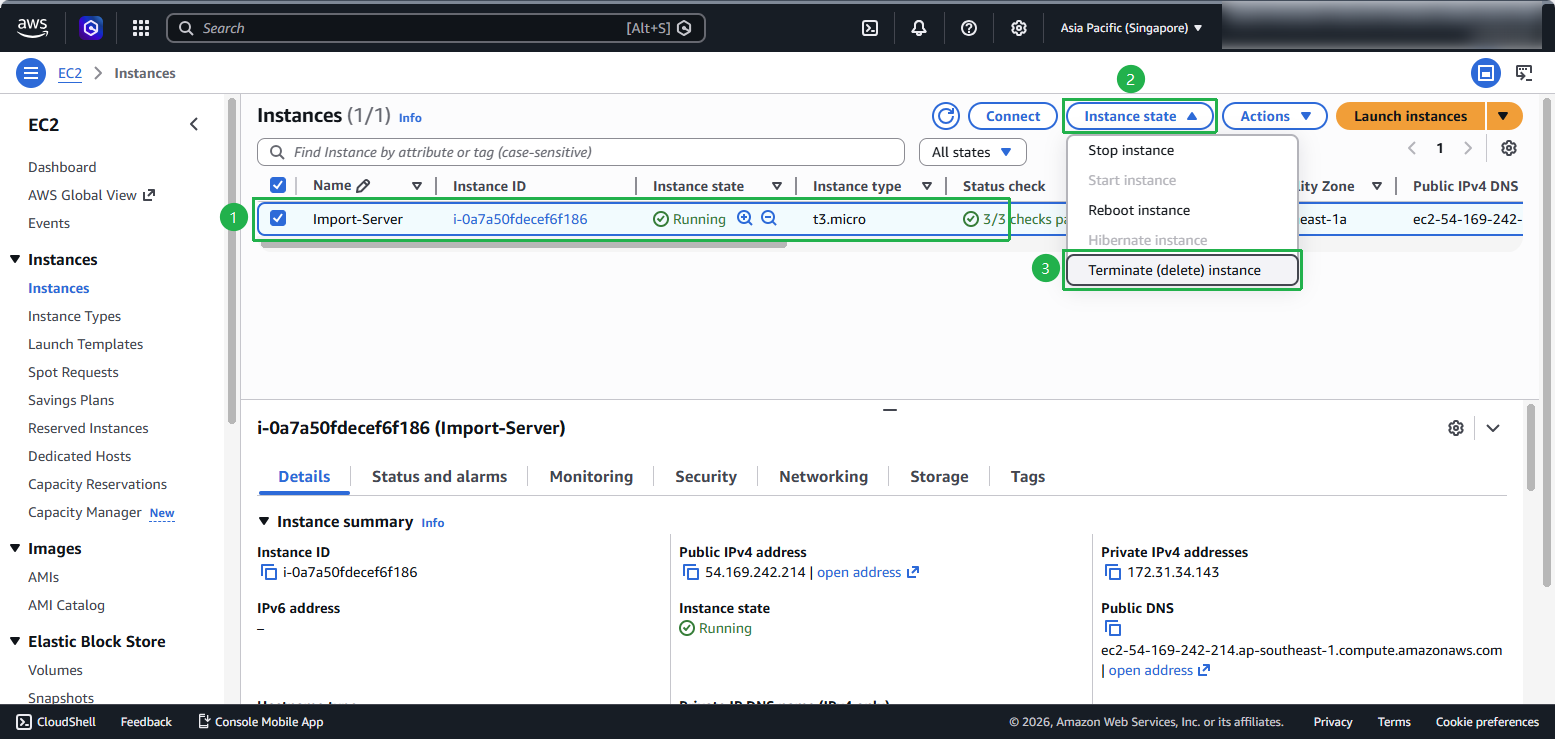The width and height of the screenshot is (1555, 739).
Task: Open the Actions dropdown
Action: [1275, 116]
